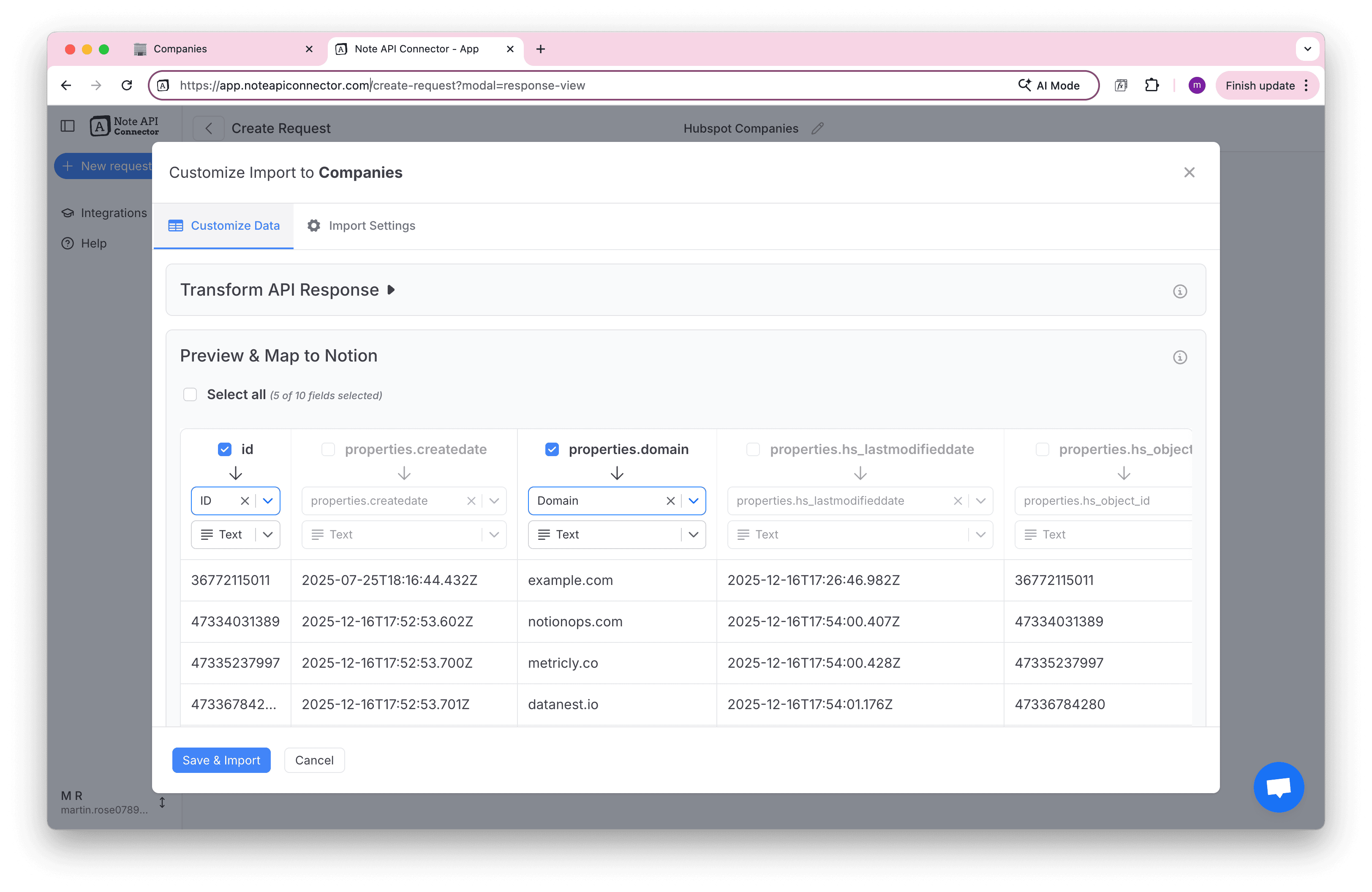Open the browser extensions puzzle icon
This screenshot has width=1372, height=892.
click(1151, 85)
